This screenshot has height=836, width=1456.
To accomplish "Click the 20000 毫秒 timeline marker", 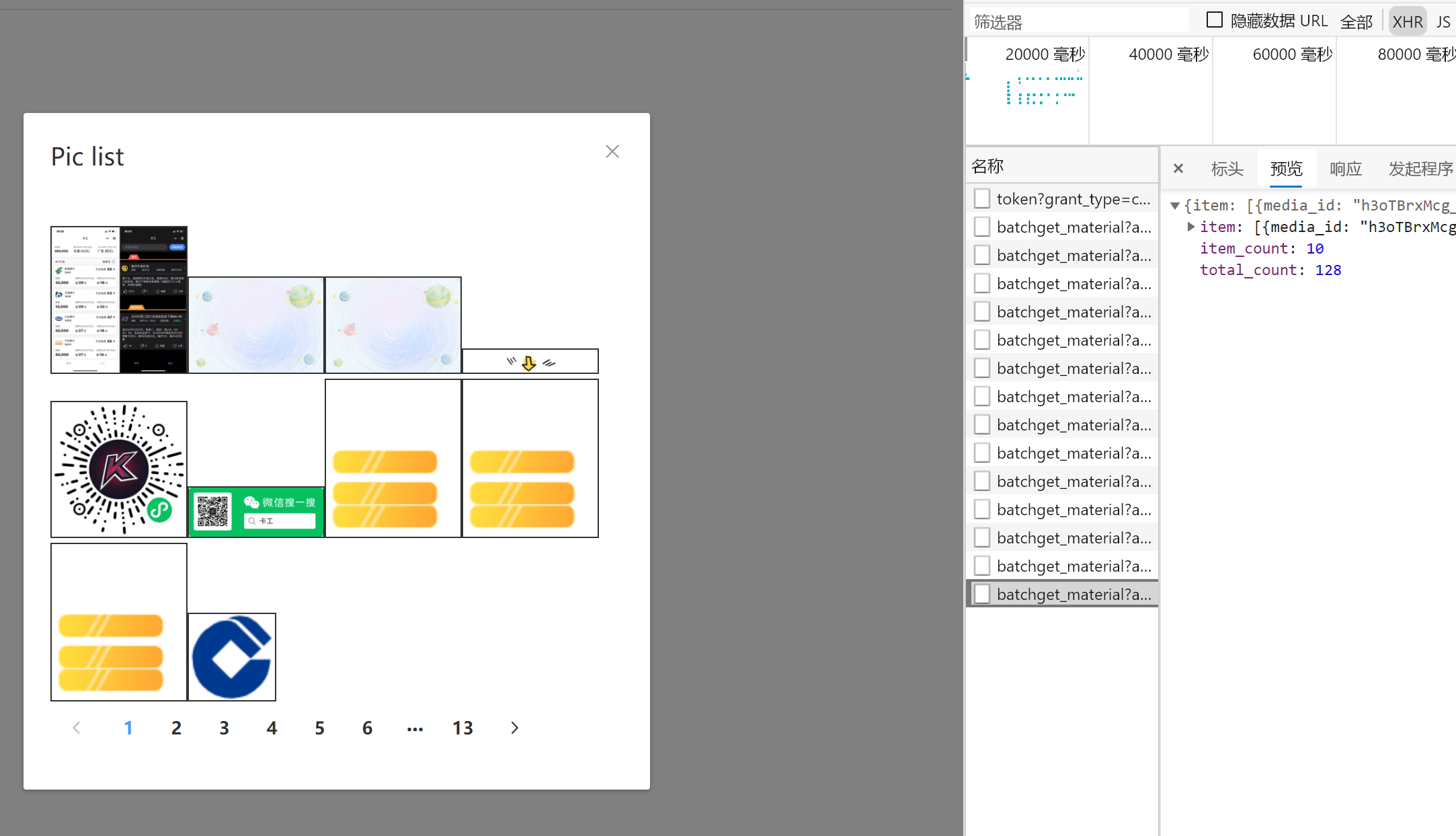I will tap(1045, 54).
